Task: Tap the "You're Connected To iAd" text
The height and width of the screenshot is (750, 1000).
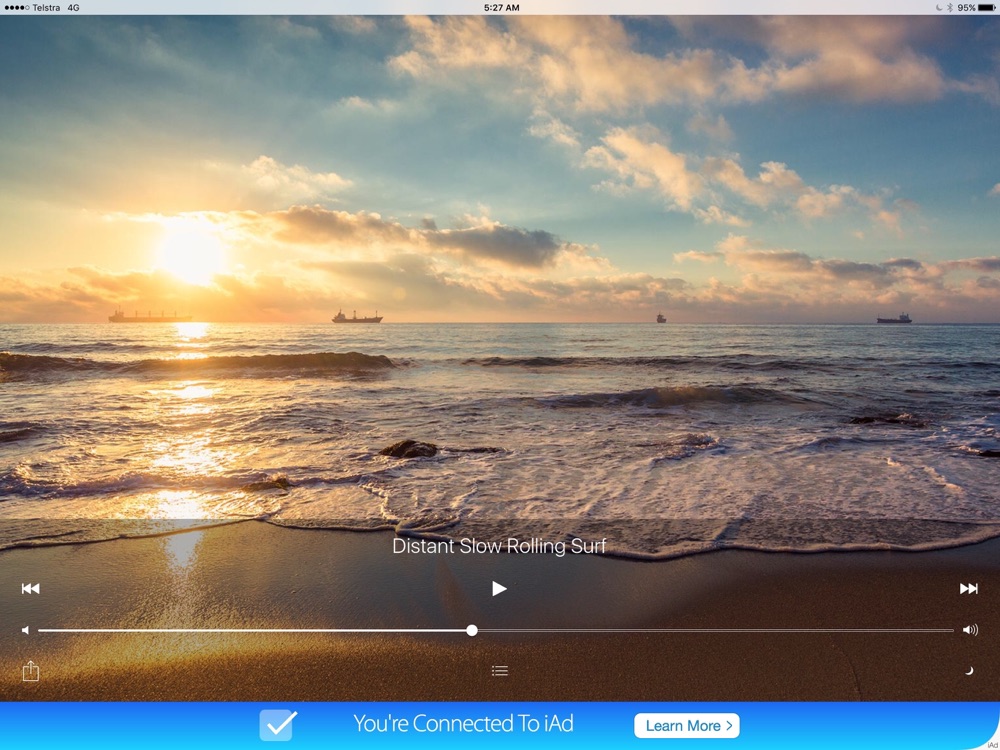Action: click(464, 724)
